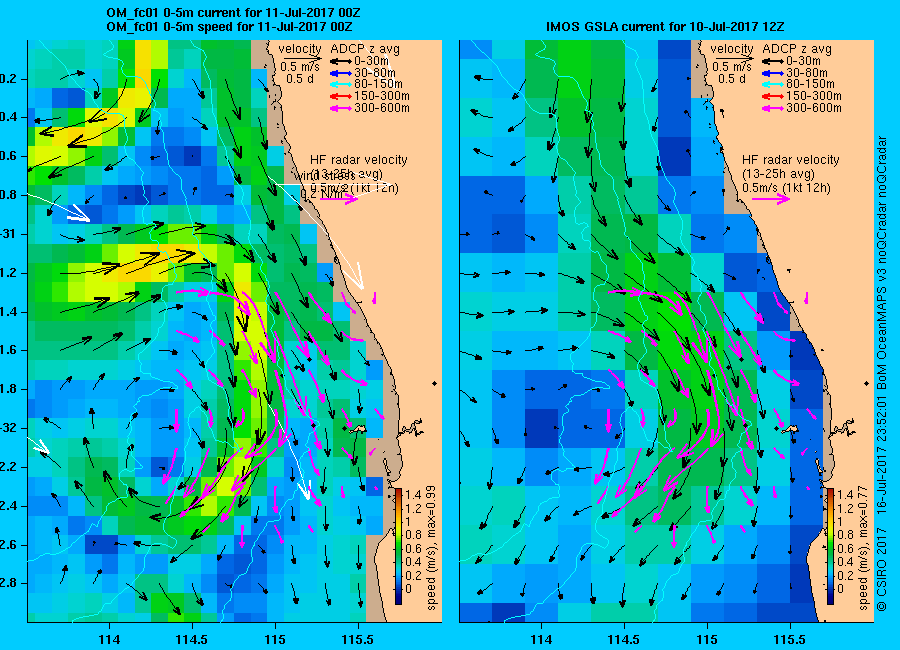Click the 1.4 tick on the right color bar
Viewport: 900px width, 650px height.
click(x=845, y=495)
